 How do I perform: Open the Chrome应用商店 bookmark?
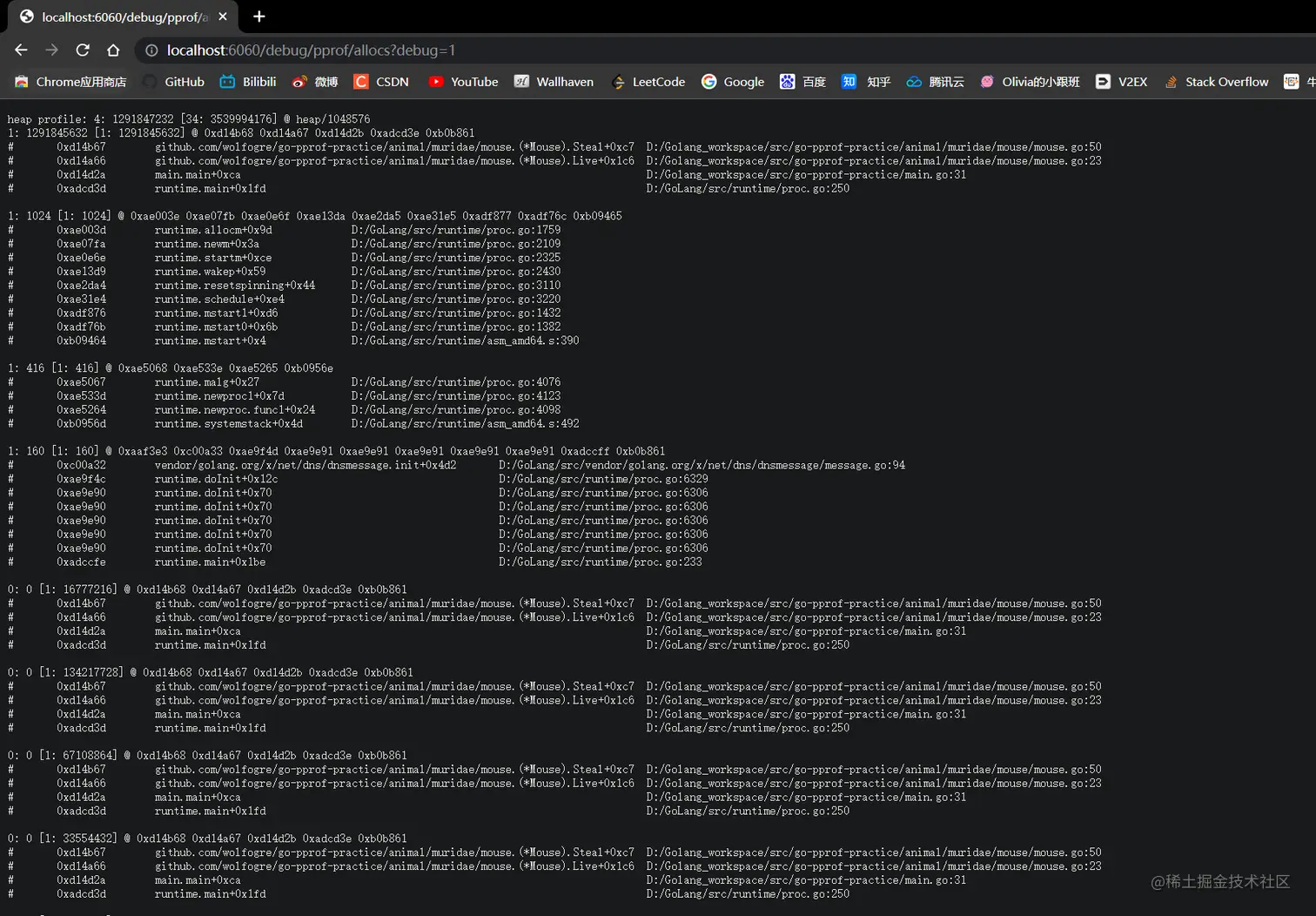click(70, 82)
